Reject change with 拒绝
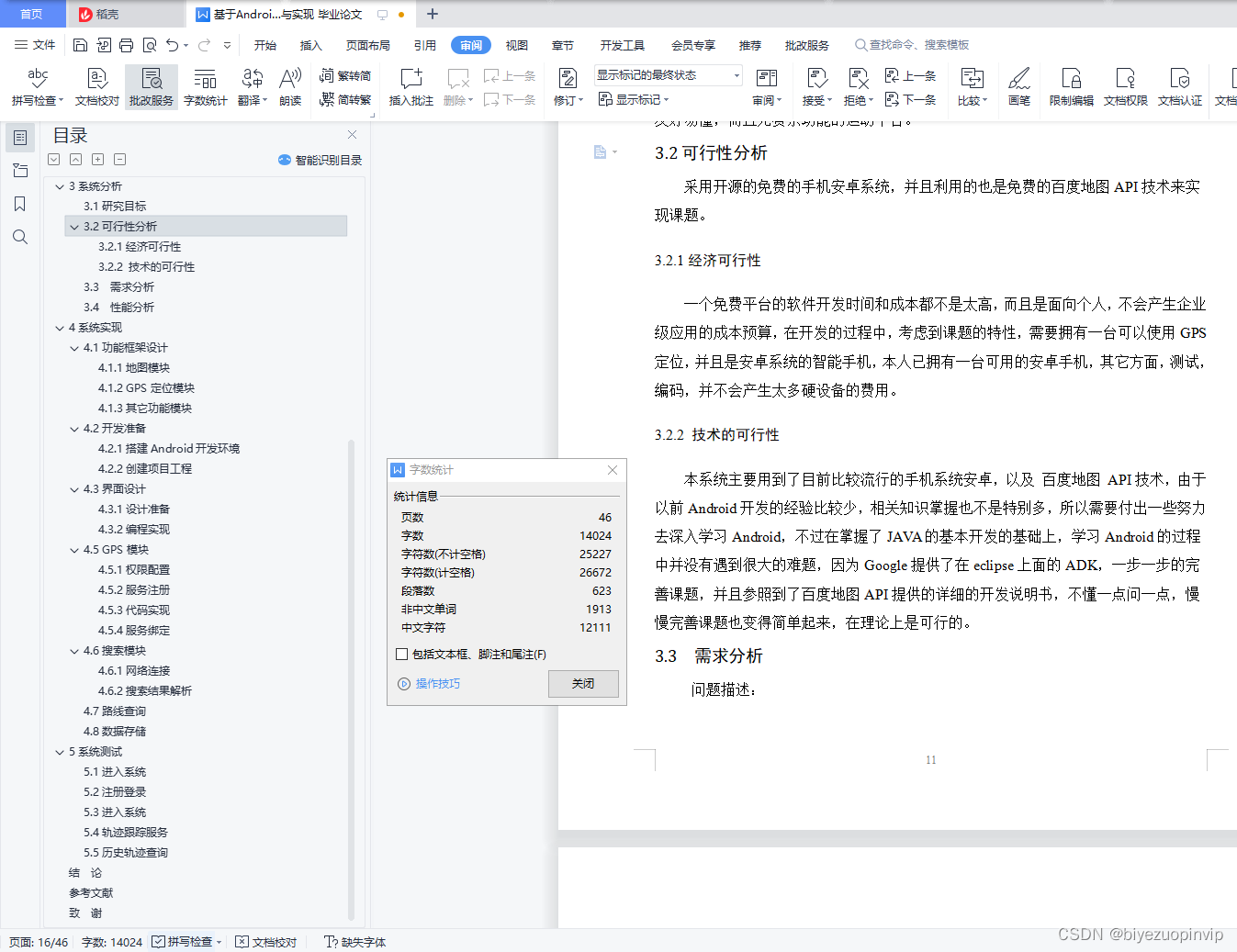 pyautogui.click(x=859, y=87)
